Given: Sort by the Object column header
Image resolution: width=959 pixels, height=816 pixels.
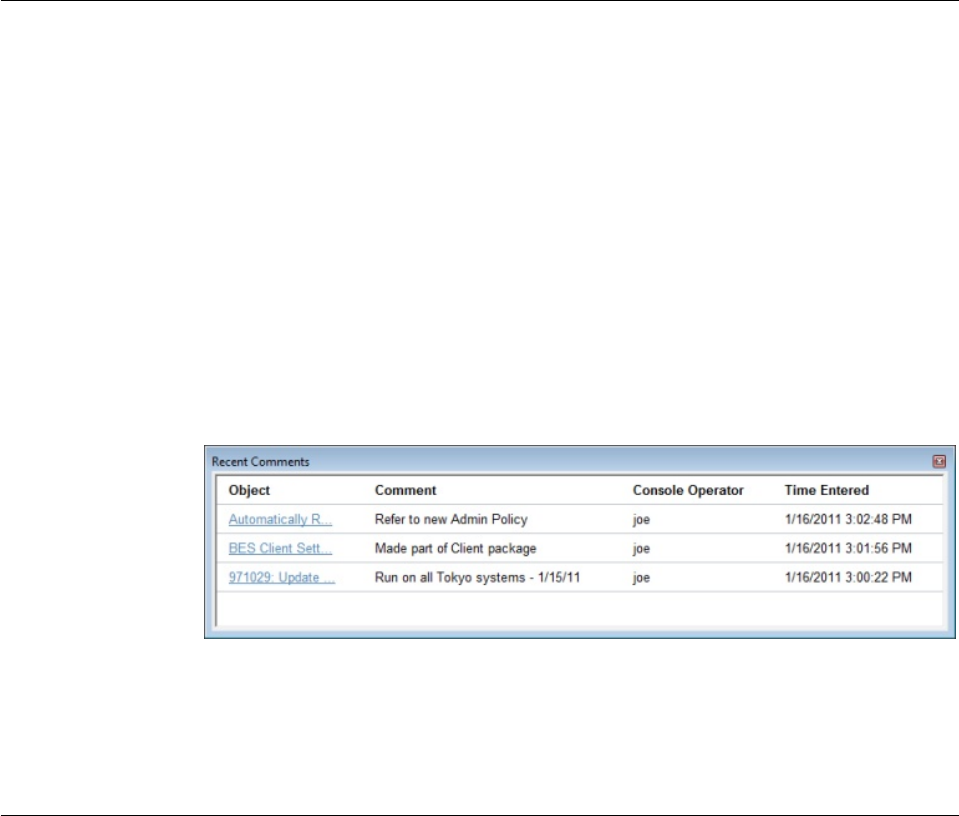Looking at the screenshot, I should click(249, 490).
